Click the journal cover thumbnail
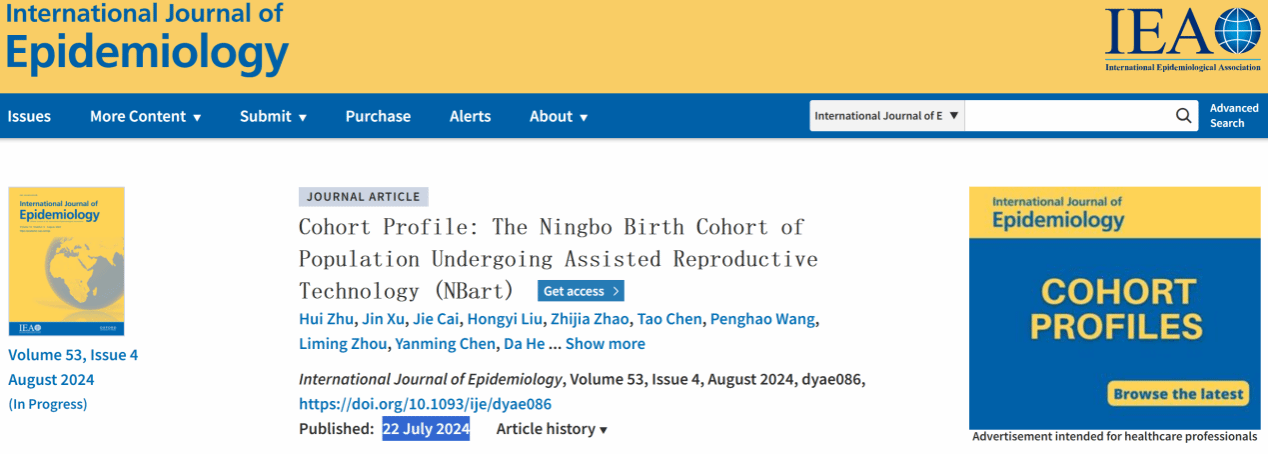 click(x=66, y=261)
